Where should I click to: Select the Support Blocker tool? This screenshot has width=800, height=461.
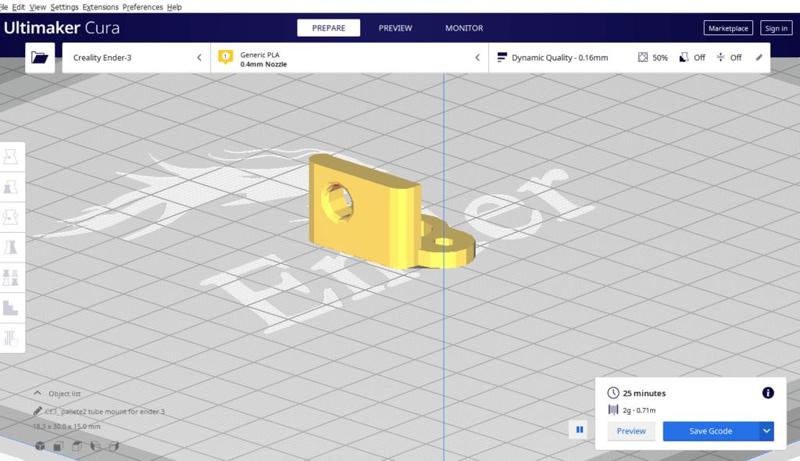11,308
